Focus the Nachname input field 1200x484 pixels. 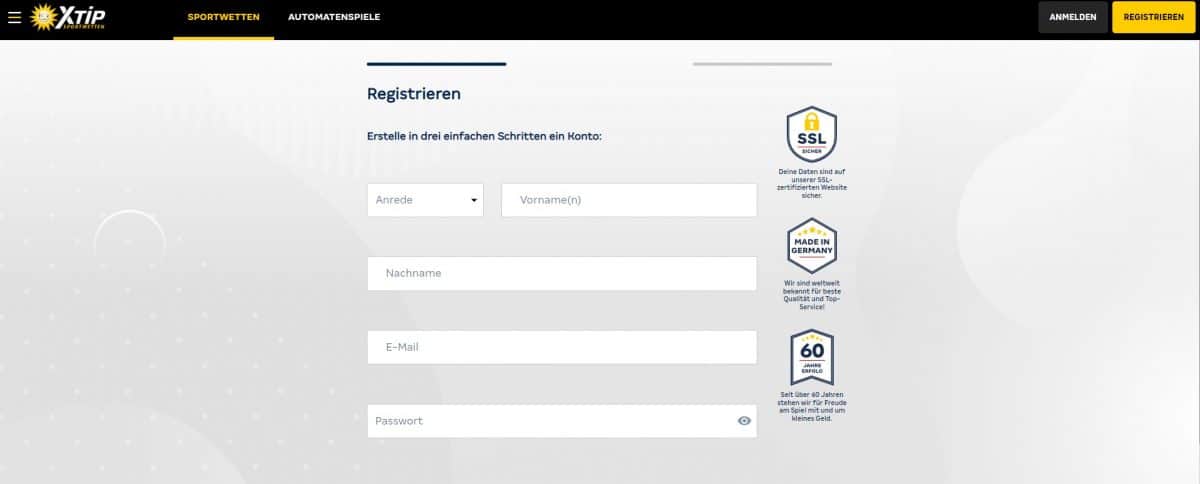[562, 273]
